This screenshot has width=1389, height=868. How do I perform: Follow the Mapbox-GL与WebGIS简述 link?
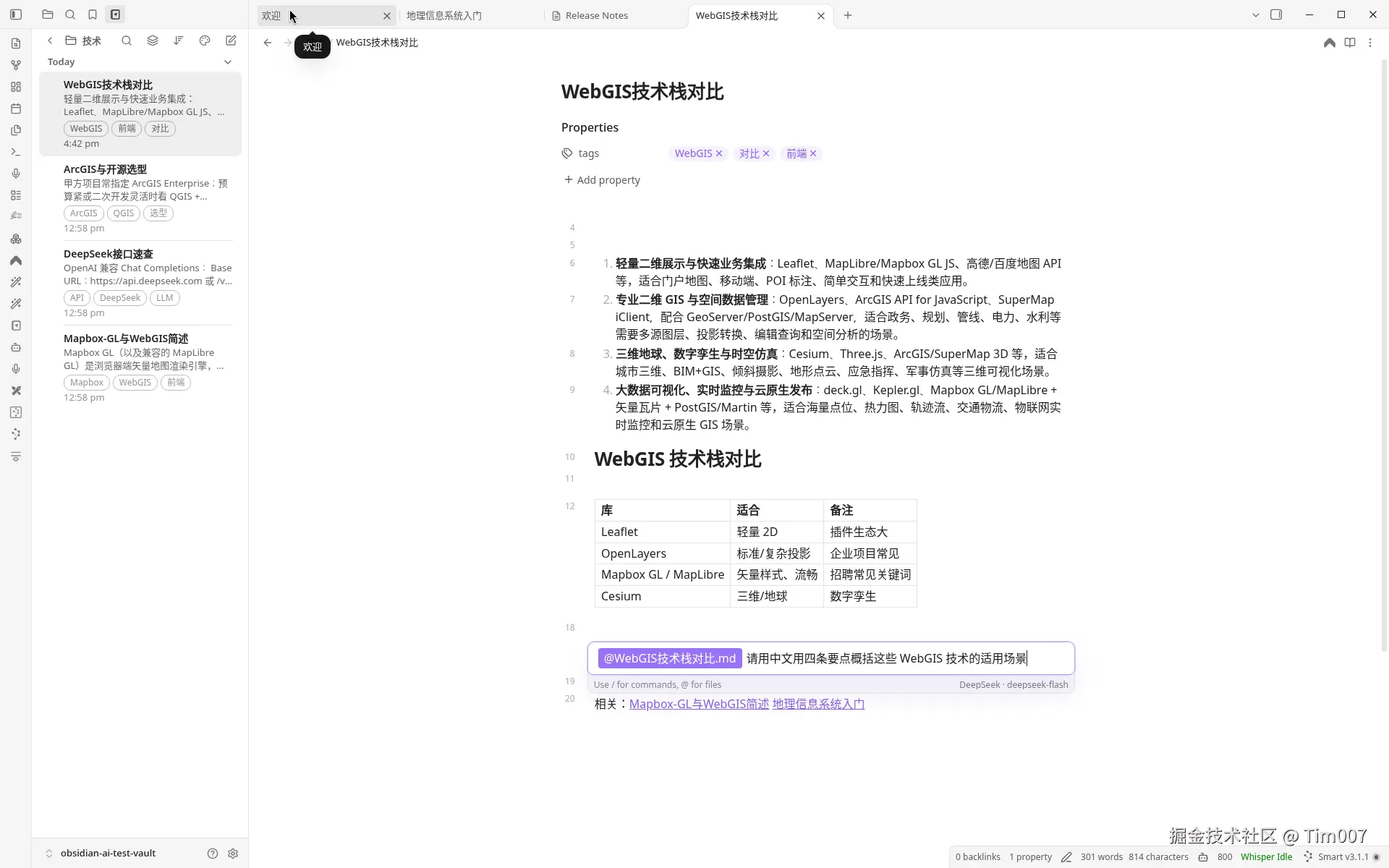click(x=699, y=704)
